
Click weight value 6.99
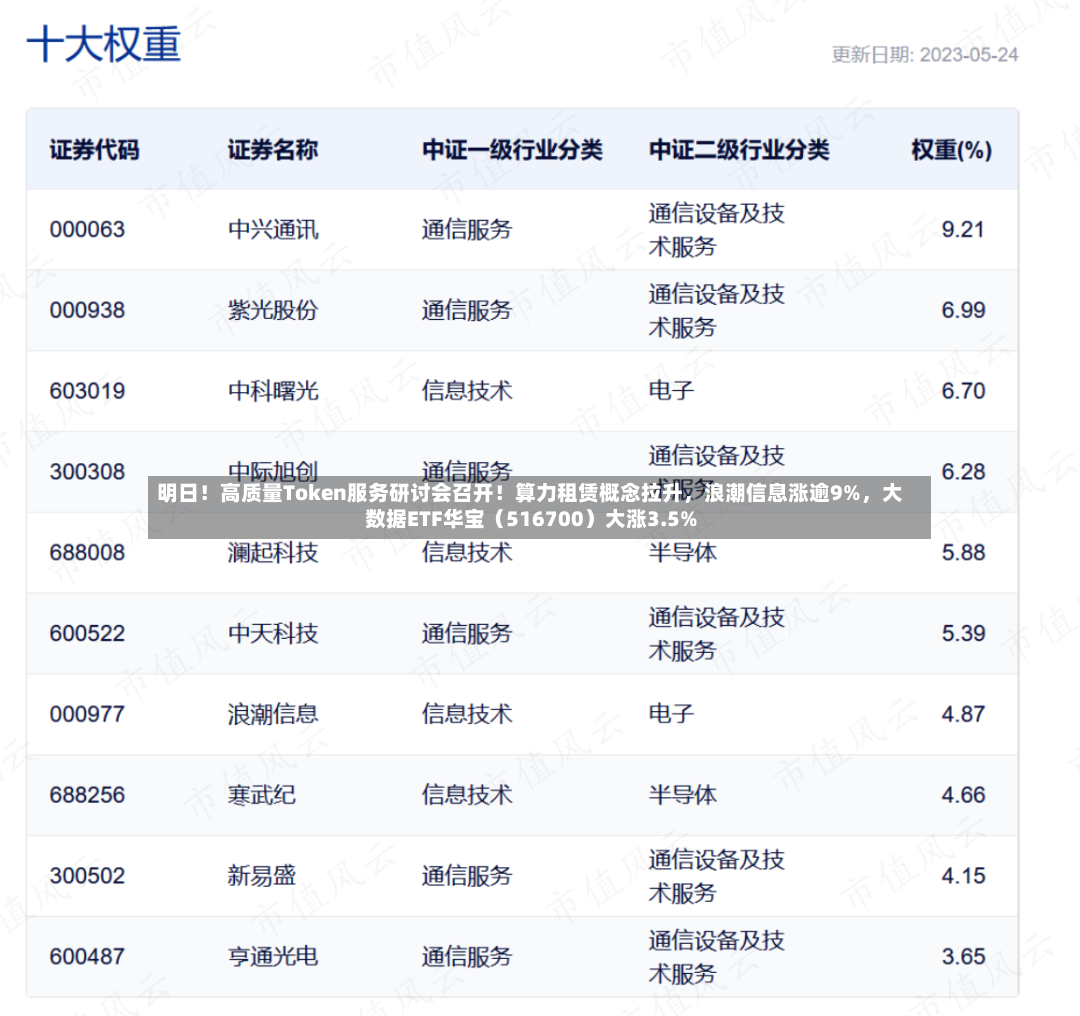[x=963, y=310]
